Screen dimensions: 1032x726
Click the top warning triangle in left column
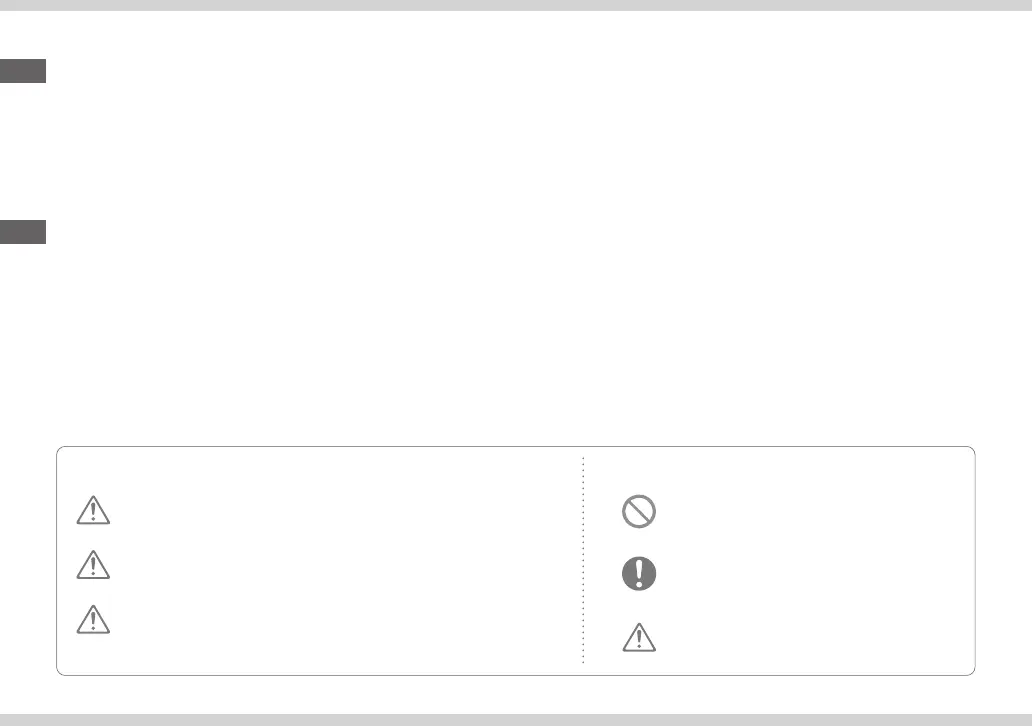pyautogui.click(x=93, y=510)
